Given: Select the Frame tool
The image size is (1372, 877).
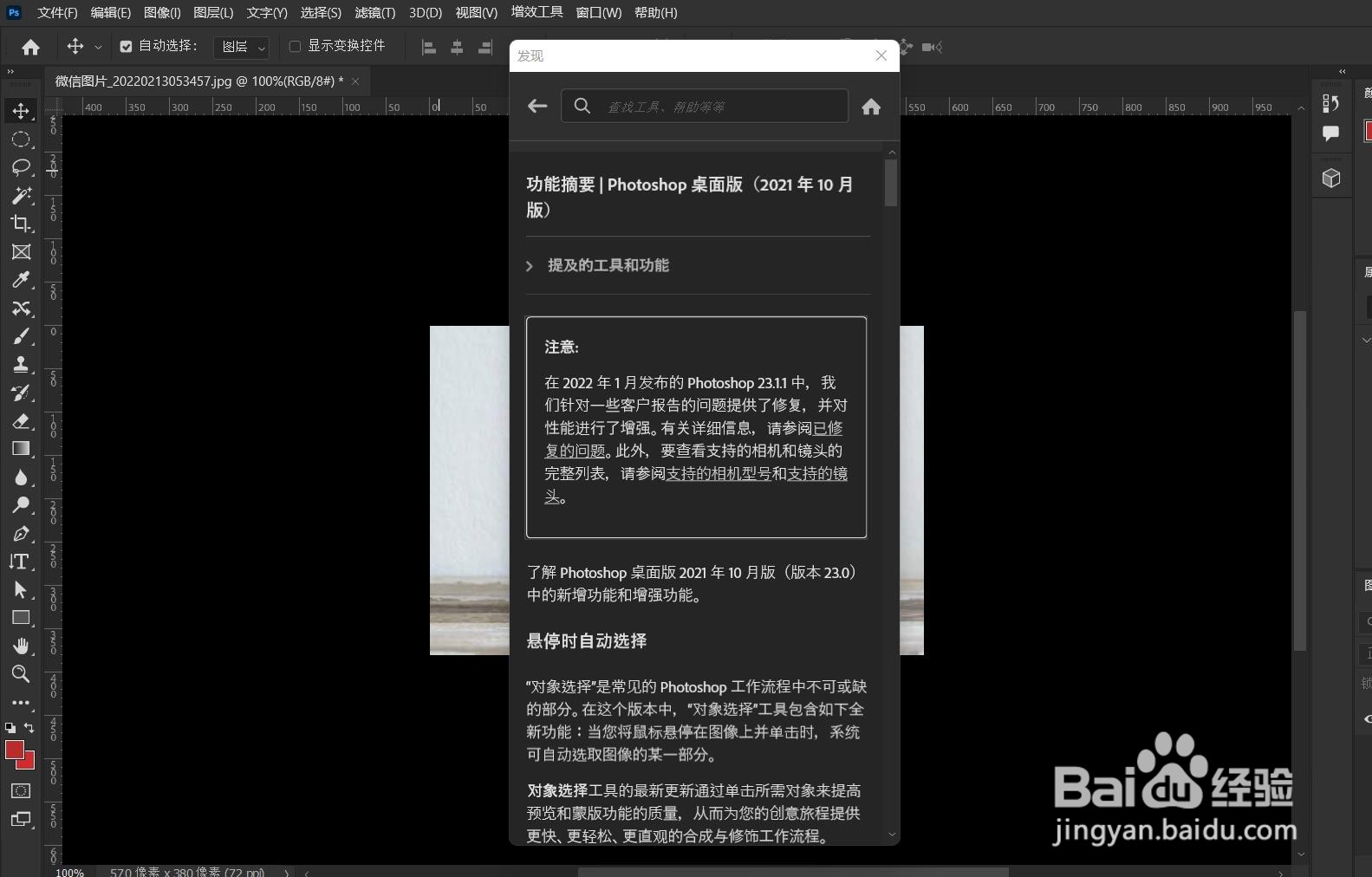Looking at the screenshot, I should [21, 252].
